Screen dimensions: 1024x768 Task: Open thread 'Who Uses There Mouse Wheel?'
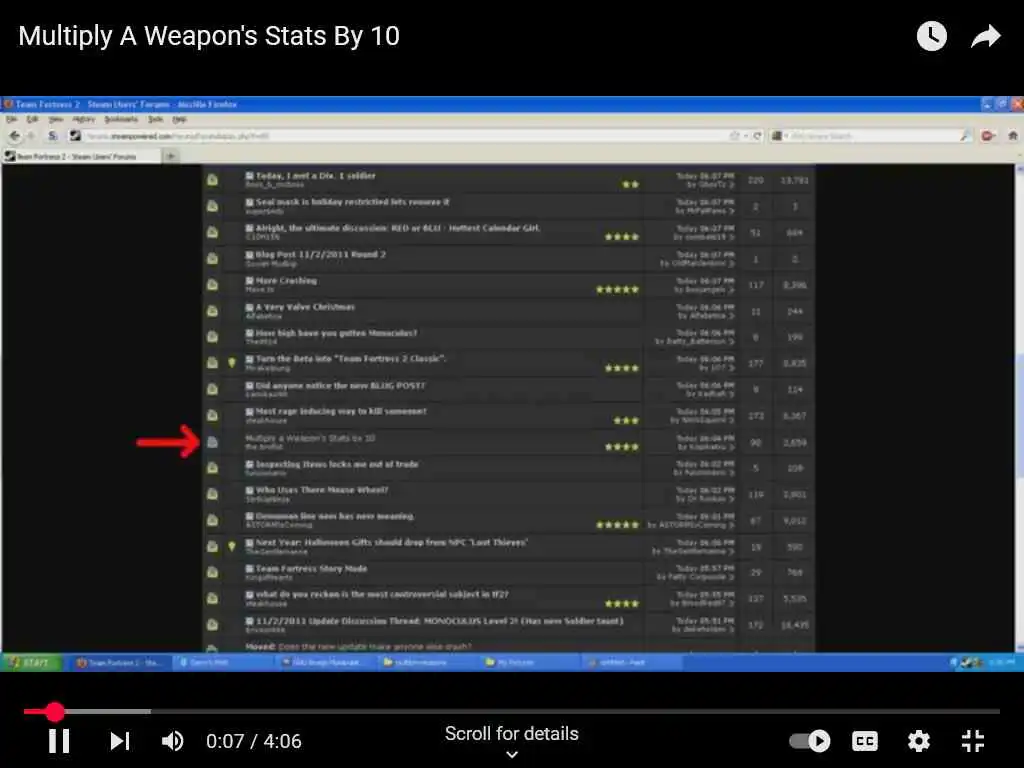(x=322, y=490)
